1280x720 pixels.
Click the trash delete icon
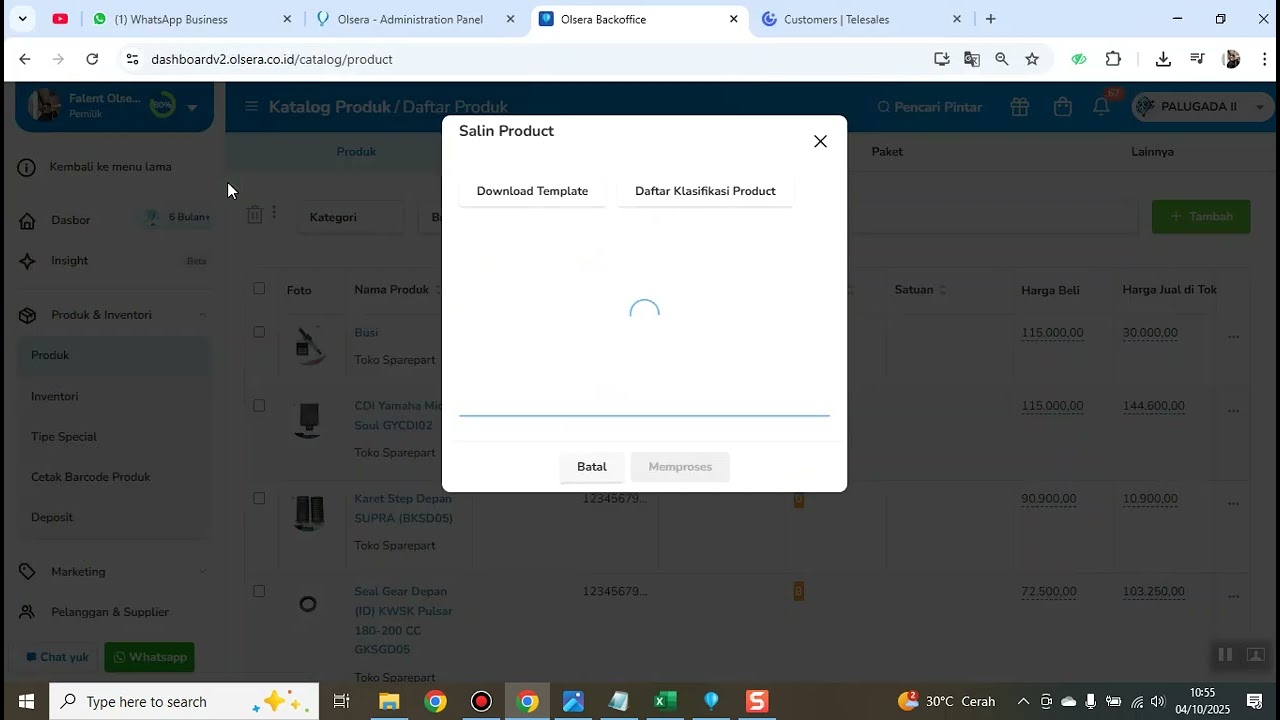[254, 215]
